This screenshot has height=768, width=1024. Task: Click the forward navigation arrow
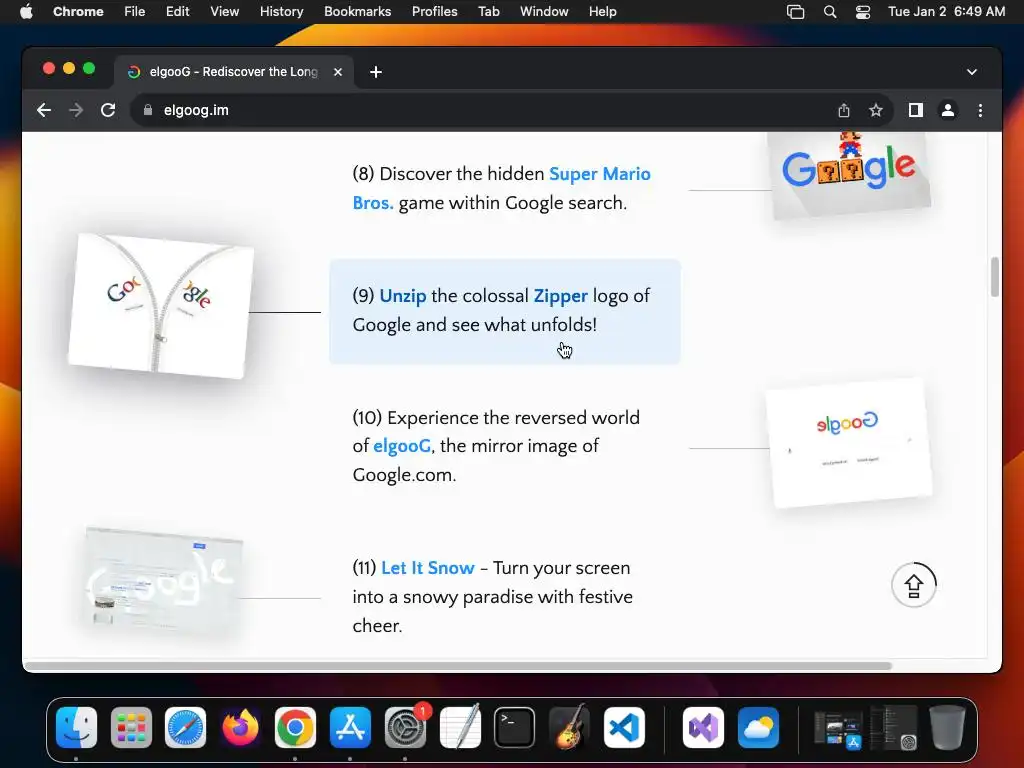[x=76, y=110]
